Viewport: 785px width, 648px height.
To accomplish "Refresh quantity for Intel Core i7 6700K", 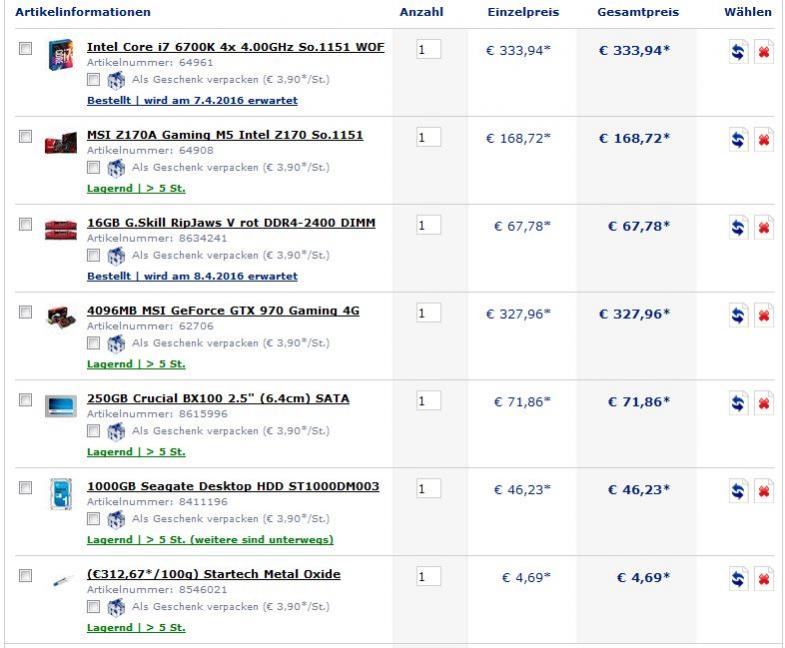I will coord(737,52).
